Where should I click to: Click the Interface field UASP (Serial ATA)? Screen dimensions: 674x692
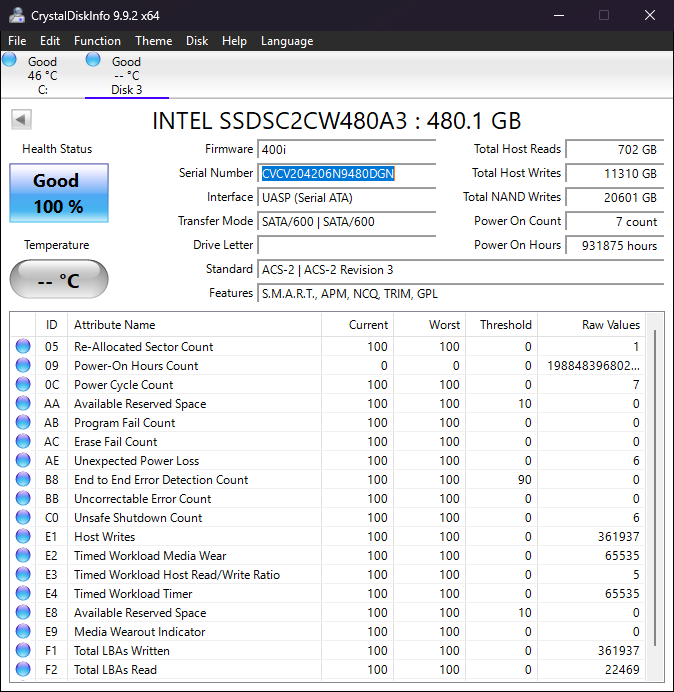tap(346, 197)
